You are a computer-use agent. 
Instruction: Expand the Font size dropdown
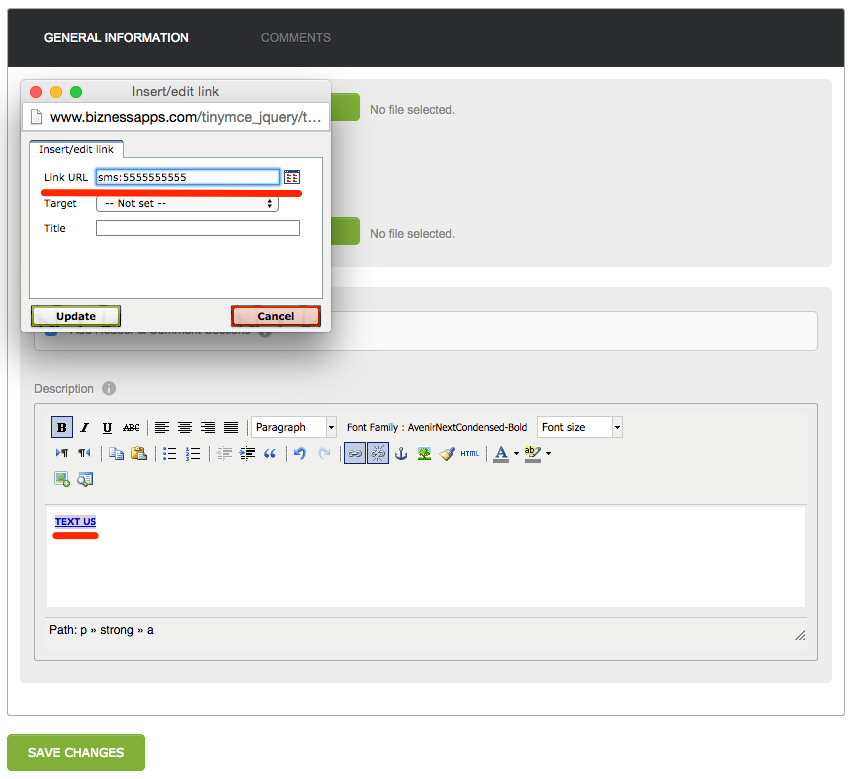coord(580,427)
